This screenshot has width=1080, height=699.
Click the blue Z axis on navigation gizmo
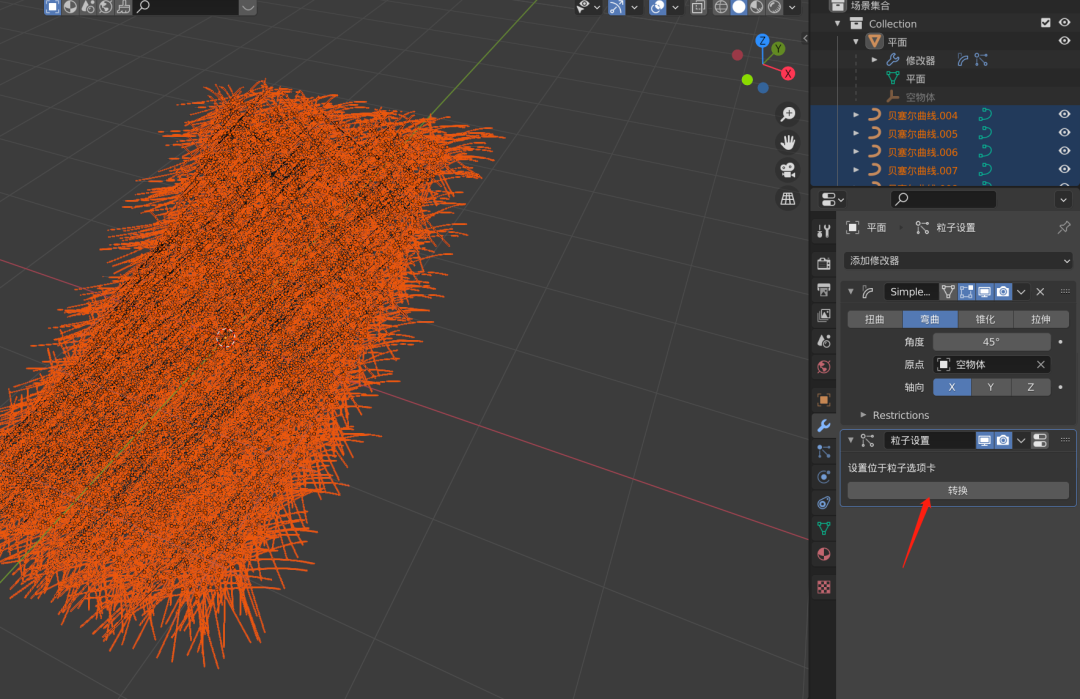point(762,41)
